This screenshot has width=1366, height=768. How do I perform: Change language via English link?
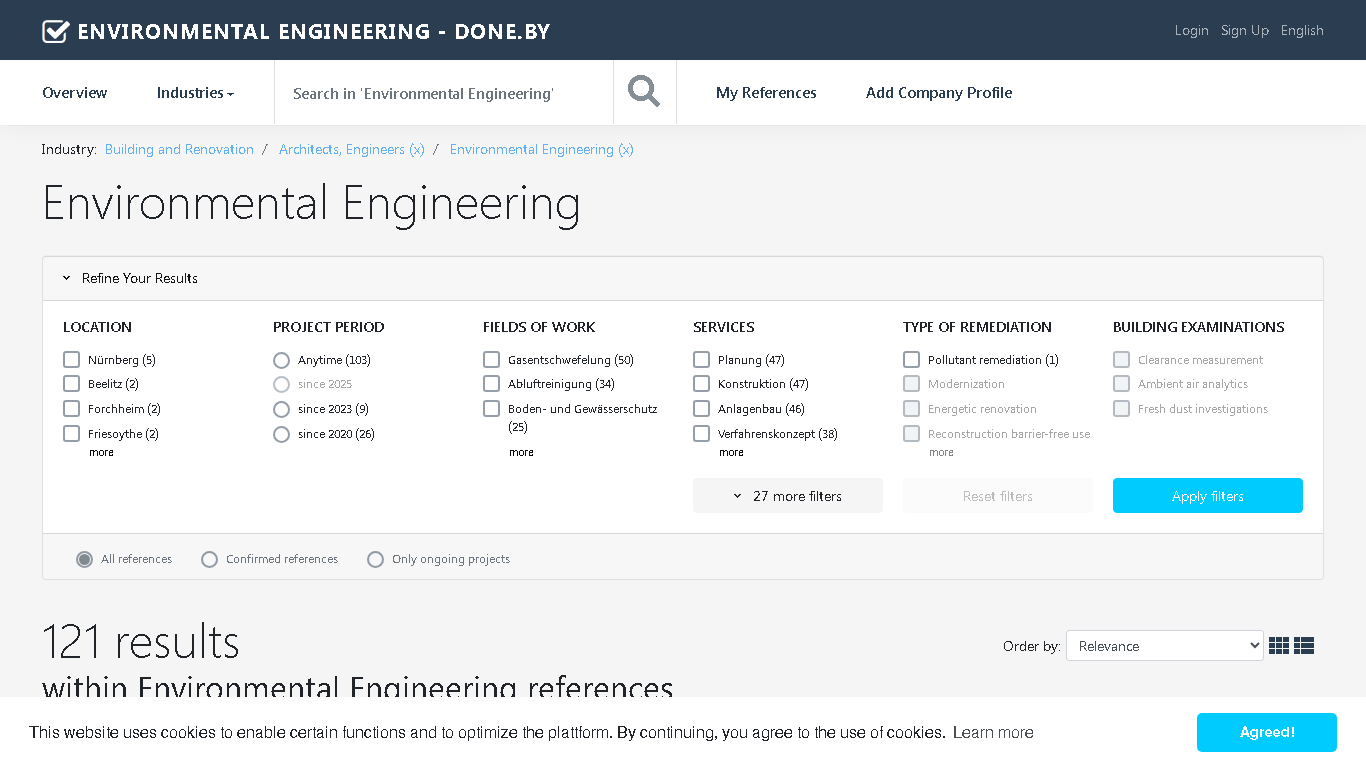[x=1302, y=31]
